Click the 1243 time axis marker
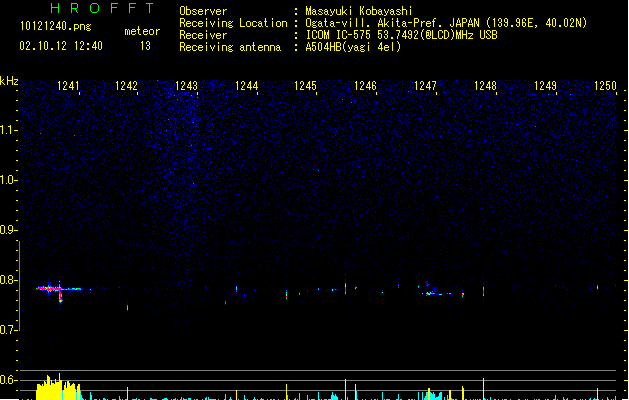 click(x=187, y=86)
